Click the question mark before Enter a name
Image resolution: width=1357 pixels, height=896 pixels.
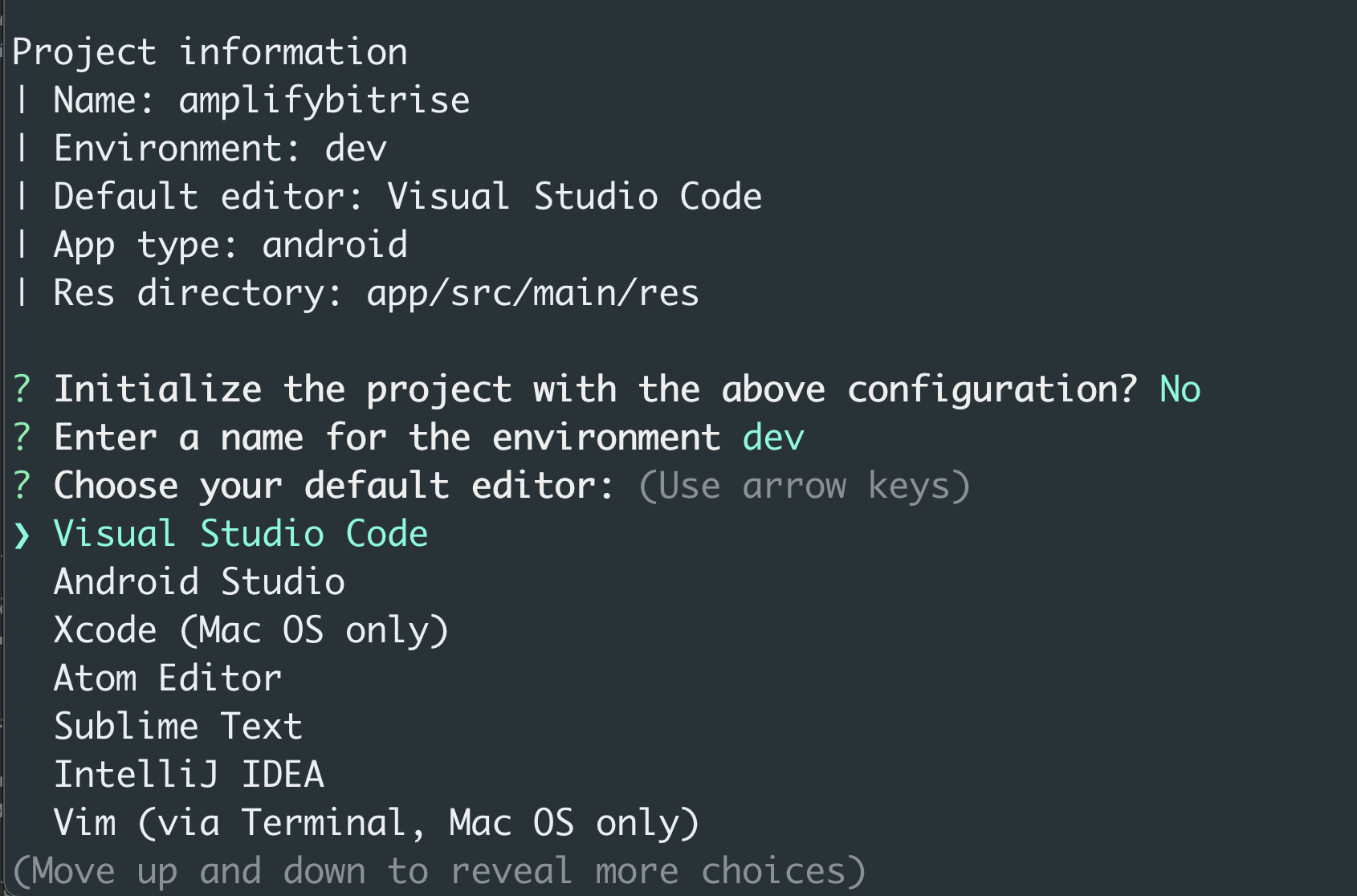click(22, 438)
